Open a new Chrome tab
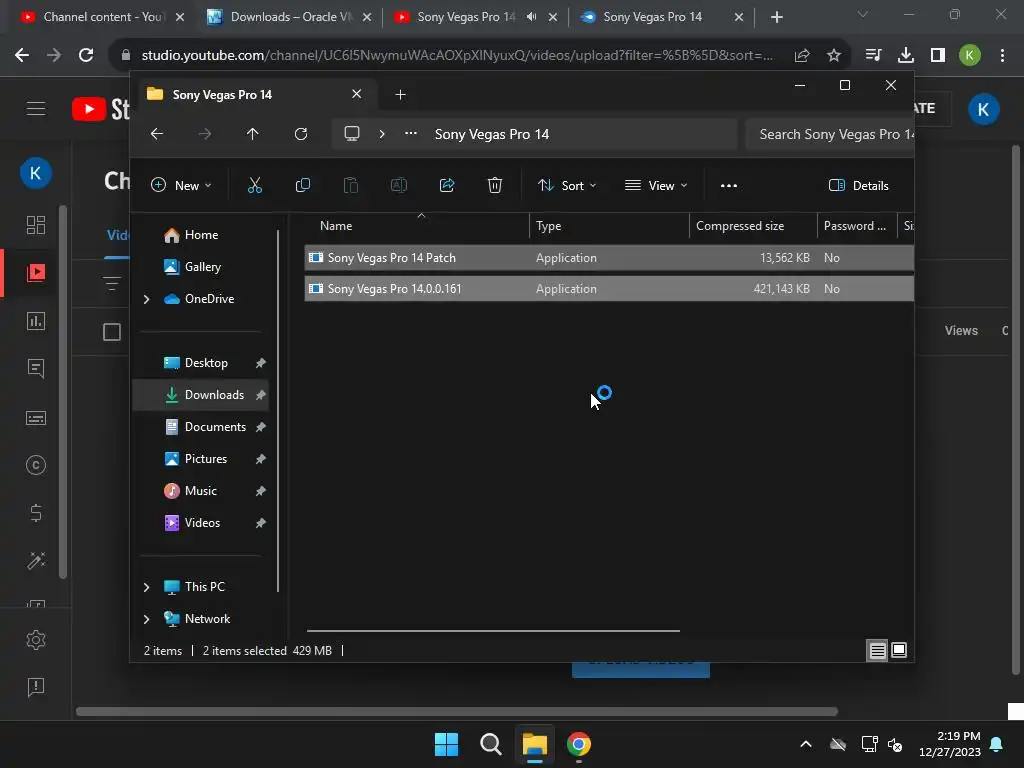 tap(776, 17)
